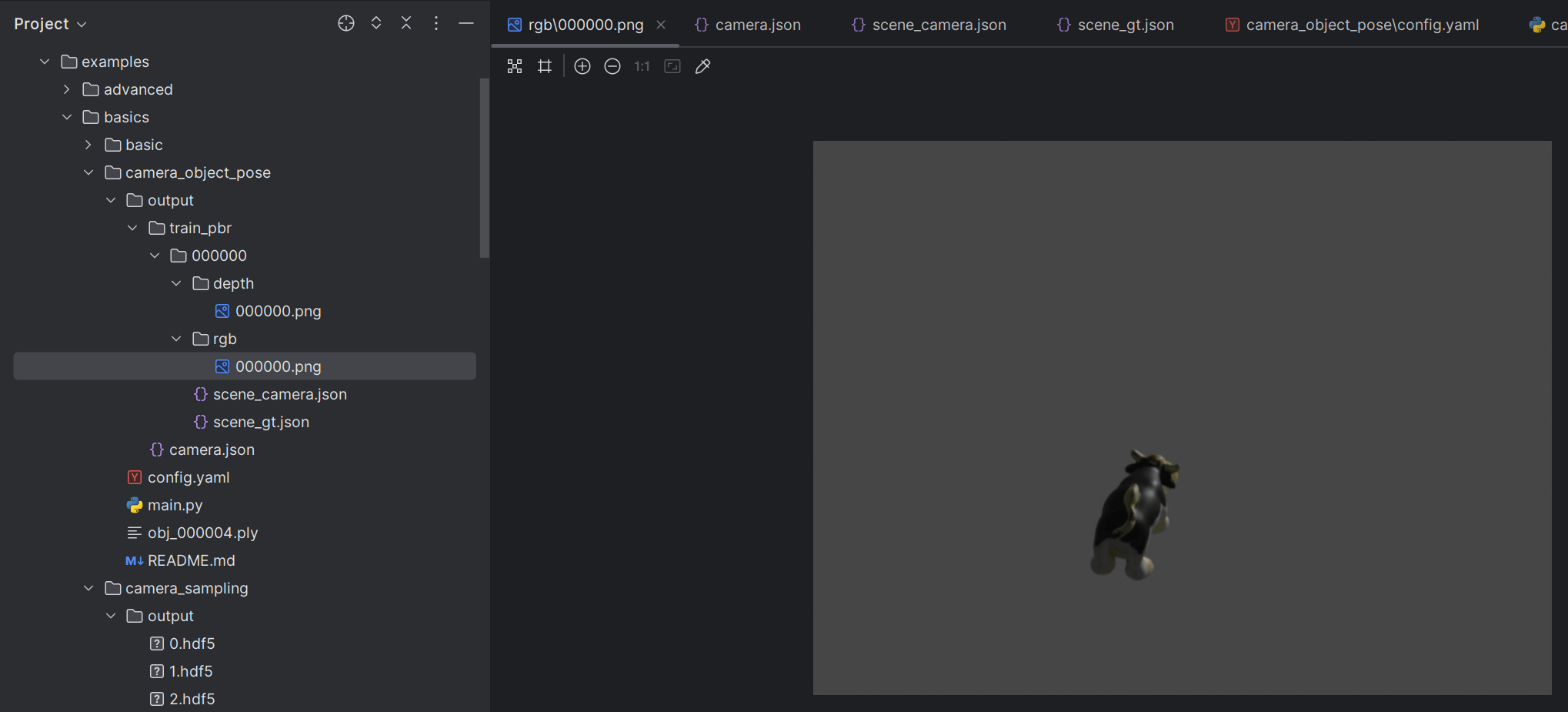Collapse the camera_object_pose folder
This screenshot has height=712, width=1568.
(x=88, y=173)
